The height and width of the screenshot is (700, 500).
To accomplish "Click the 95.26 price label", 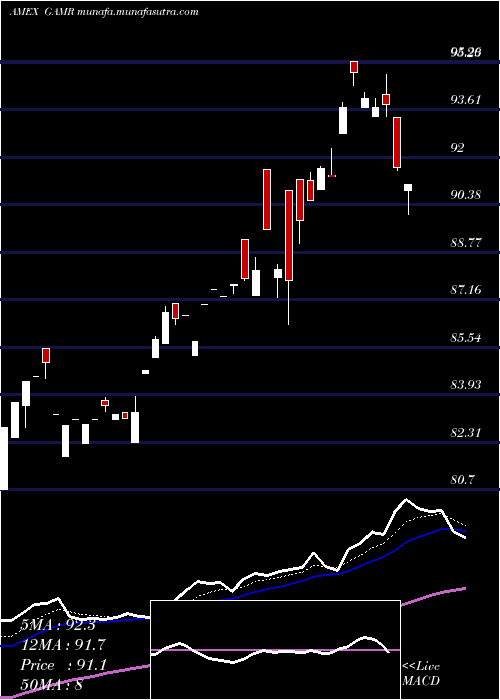I will [x=466, y=52].
